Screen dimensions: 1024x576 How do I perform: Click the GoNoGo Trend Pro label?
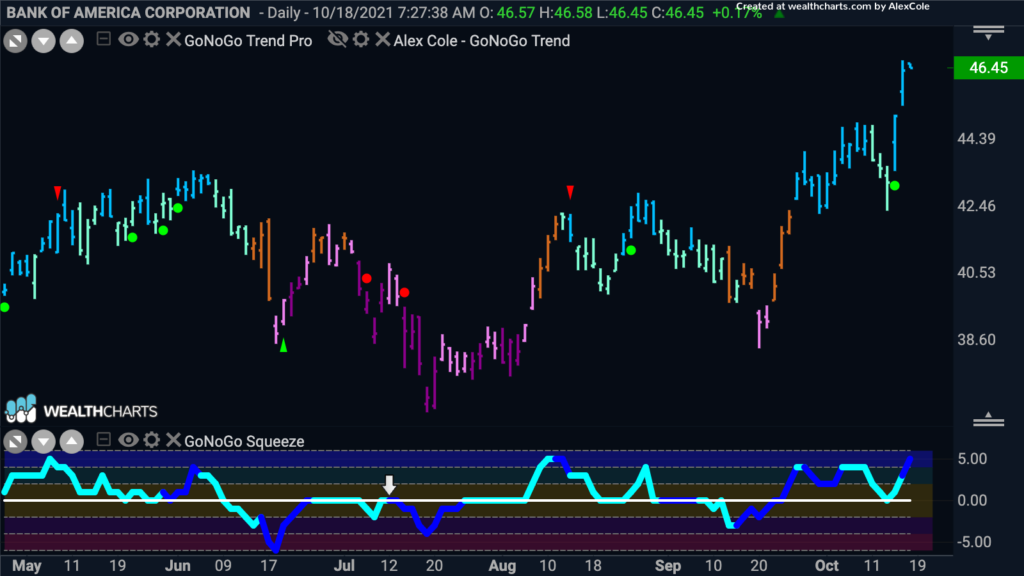(248, 40)
